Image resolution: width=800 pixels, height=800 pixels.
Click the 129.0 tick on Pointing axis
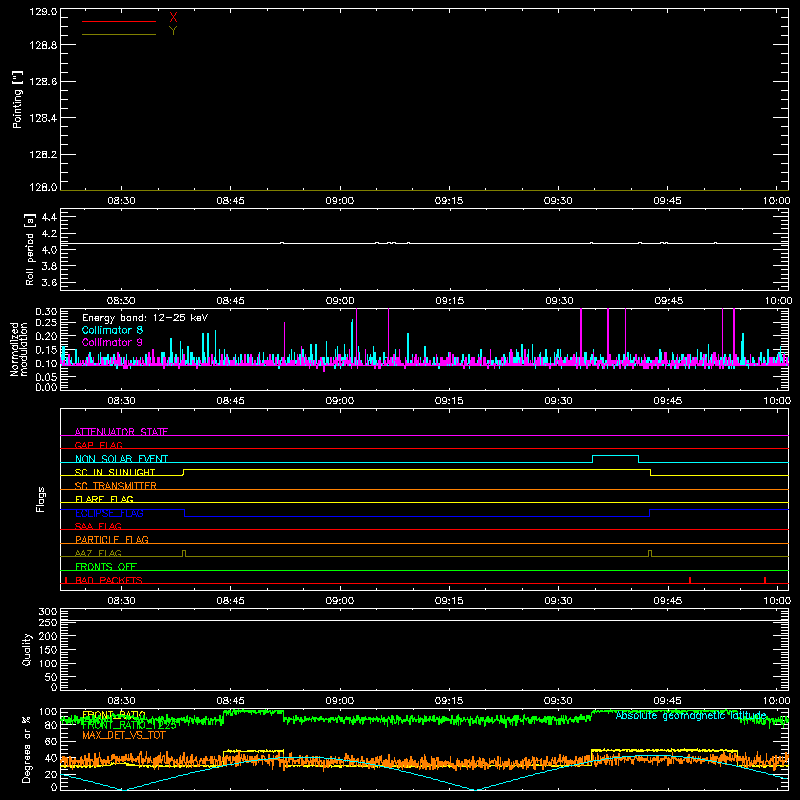pyautogui.click(x=43, y=11)
